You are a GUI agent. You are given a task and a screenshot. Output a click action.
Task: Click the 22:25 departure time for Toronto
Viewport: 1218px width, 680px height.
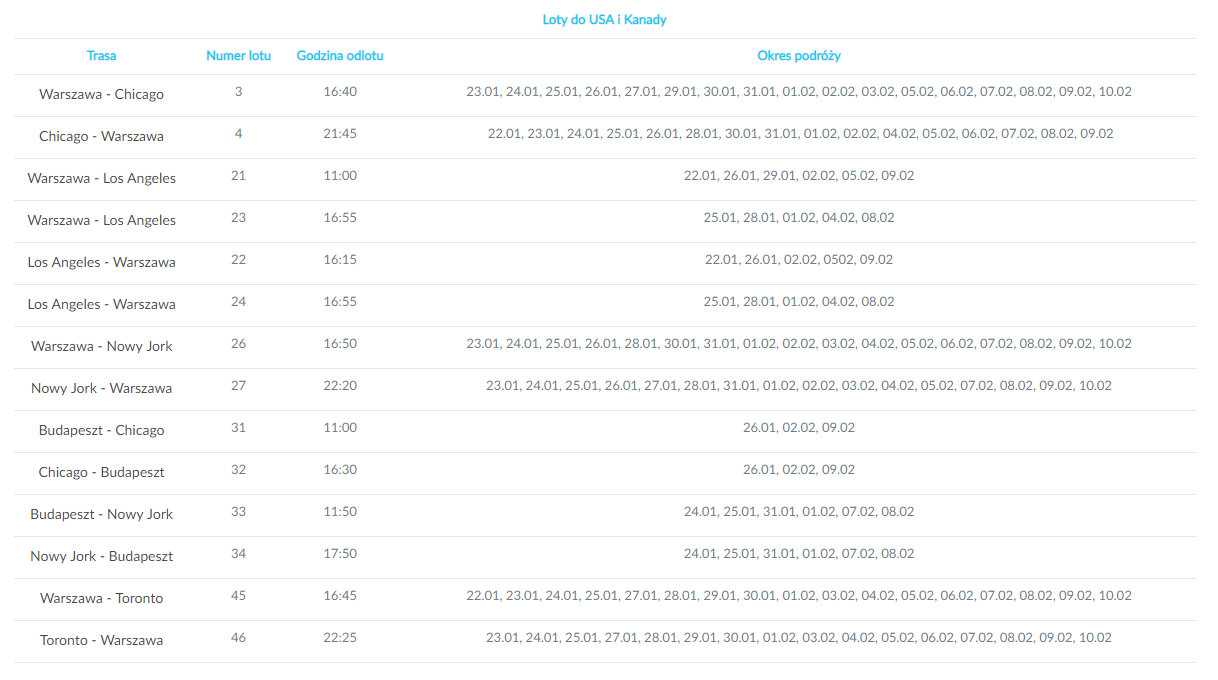(340, 638)
